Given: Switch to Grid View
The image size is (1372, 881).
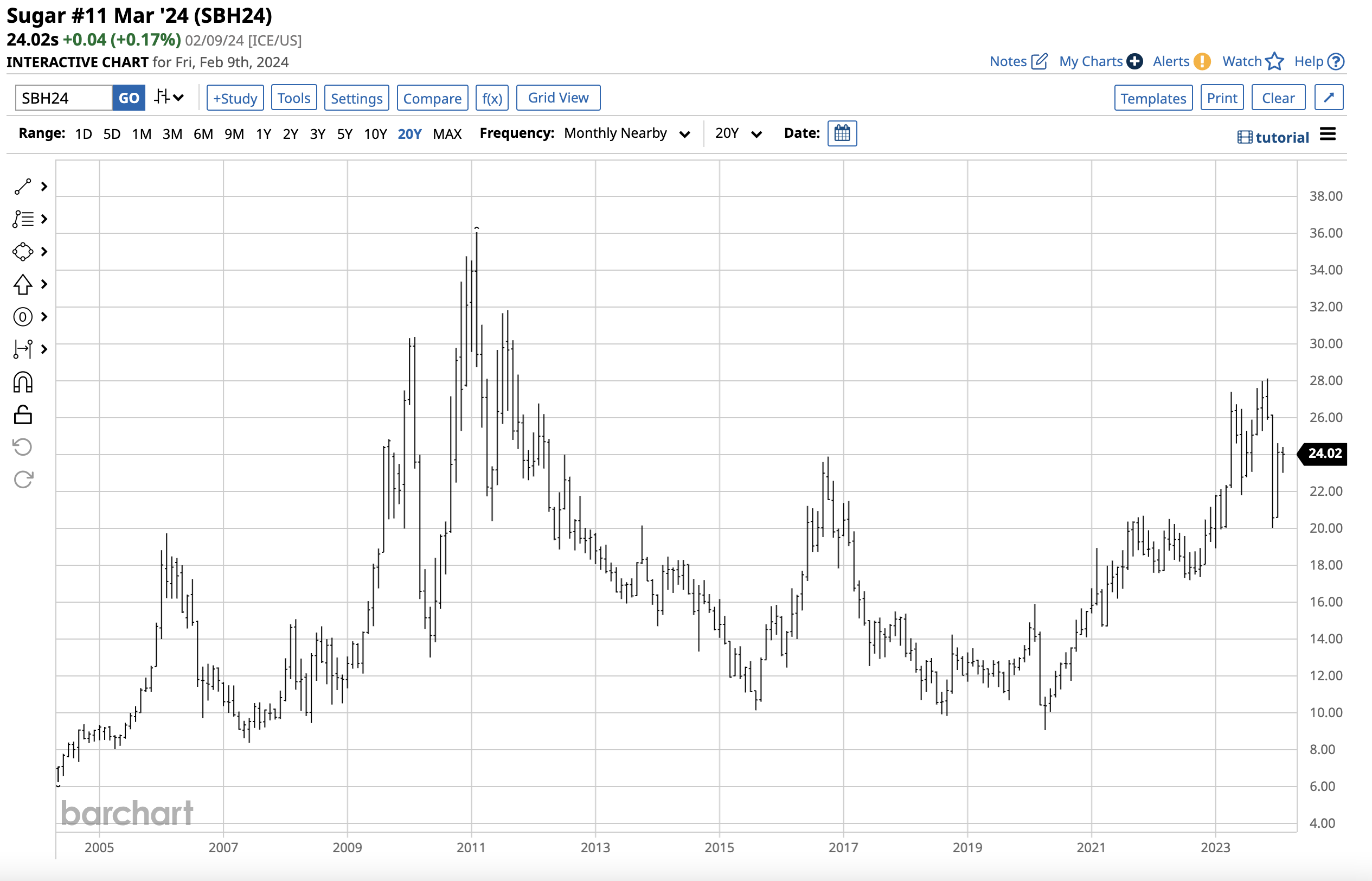Looking at the screenshot, I should [558, 97].
